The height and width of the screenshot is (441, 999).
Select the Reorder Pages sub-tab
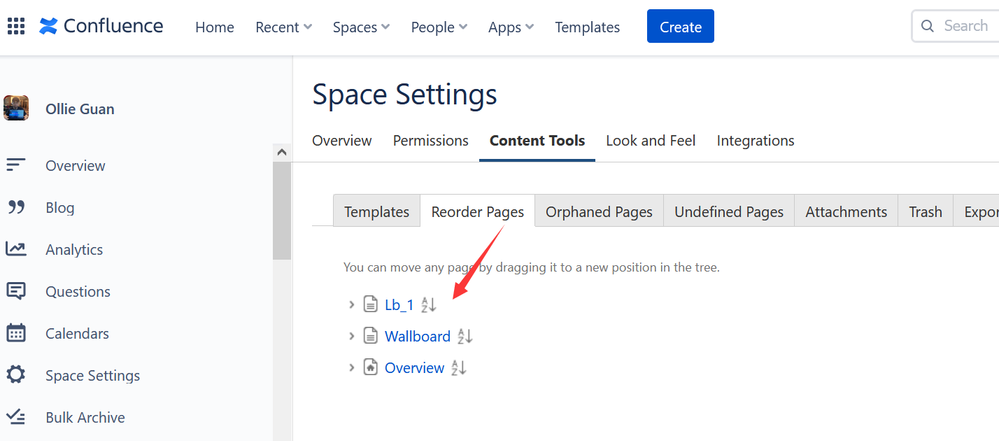[x=478, y=212]
